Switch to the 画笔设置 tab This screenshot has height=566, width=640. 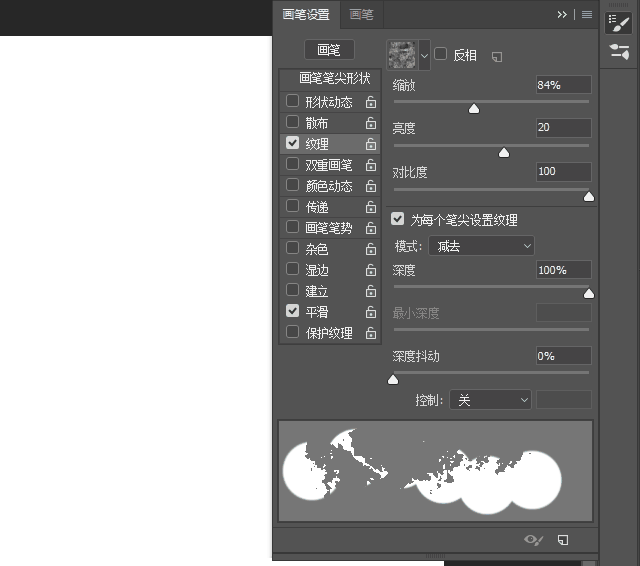coord(306,15)
